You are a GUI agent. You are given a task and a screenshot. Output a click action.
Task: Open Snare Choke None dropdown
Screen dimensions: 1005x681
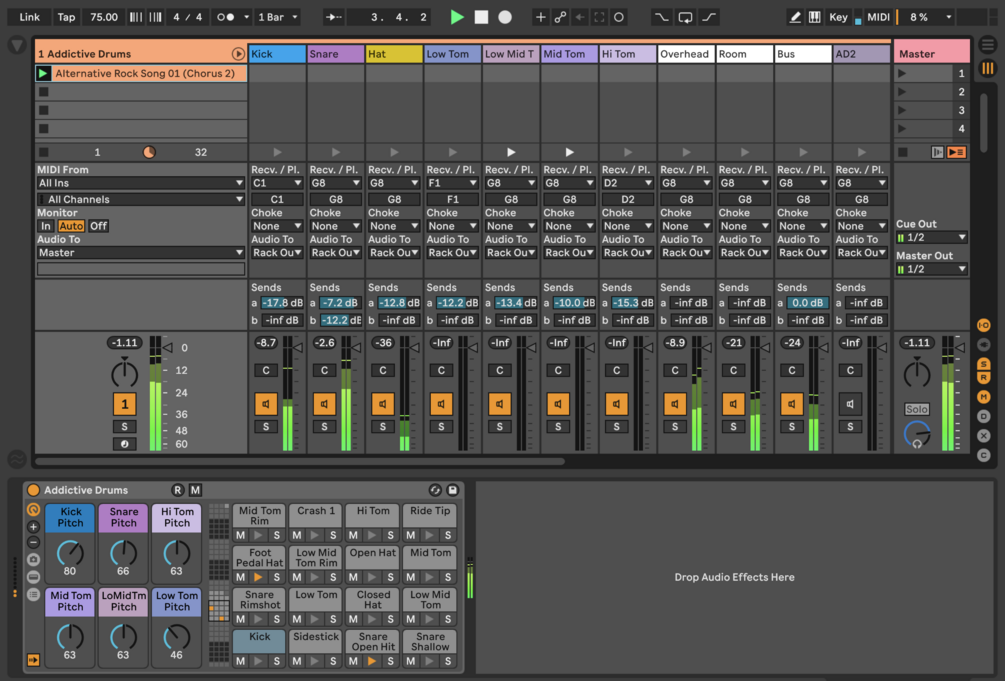point(335,226)
